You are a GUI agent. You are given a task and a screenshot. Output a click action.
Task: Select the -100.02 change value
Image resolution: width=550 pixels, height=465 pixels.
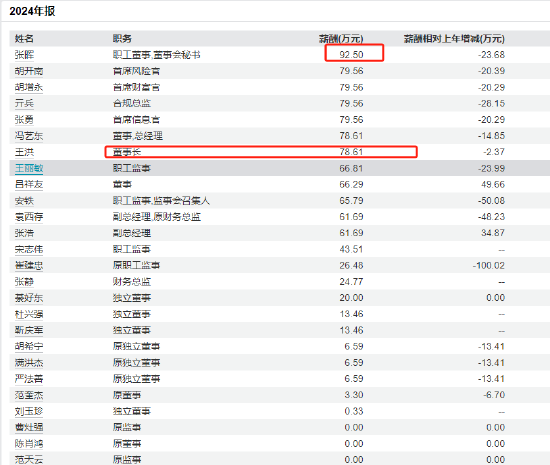(x=489, y=265)
